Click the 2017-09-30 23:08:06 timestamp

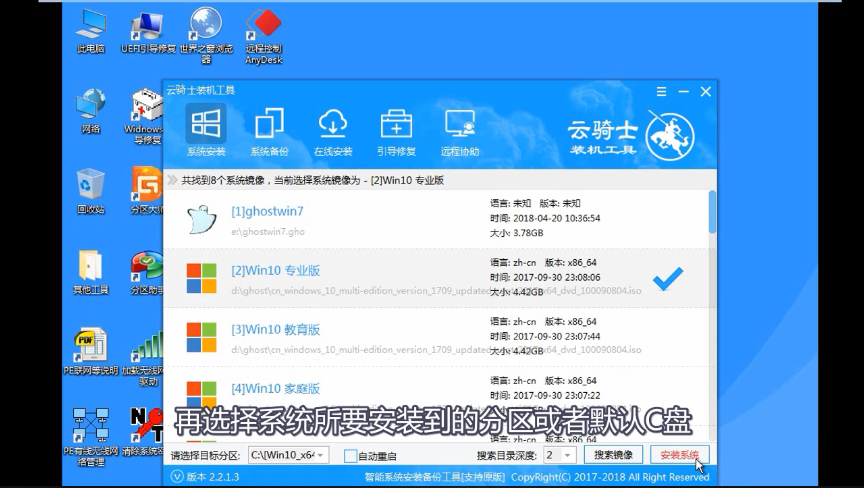point(557,277)
